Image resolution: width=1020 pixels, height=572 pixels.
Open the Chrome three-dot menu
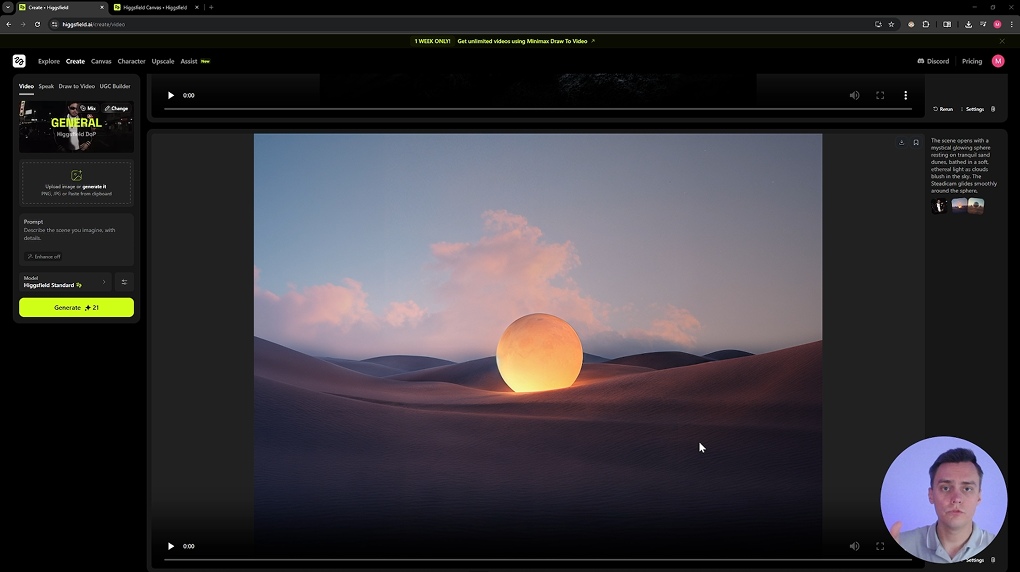click(1012, 24)
